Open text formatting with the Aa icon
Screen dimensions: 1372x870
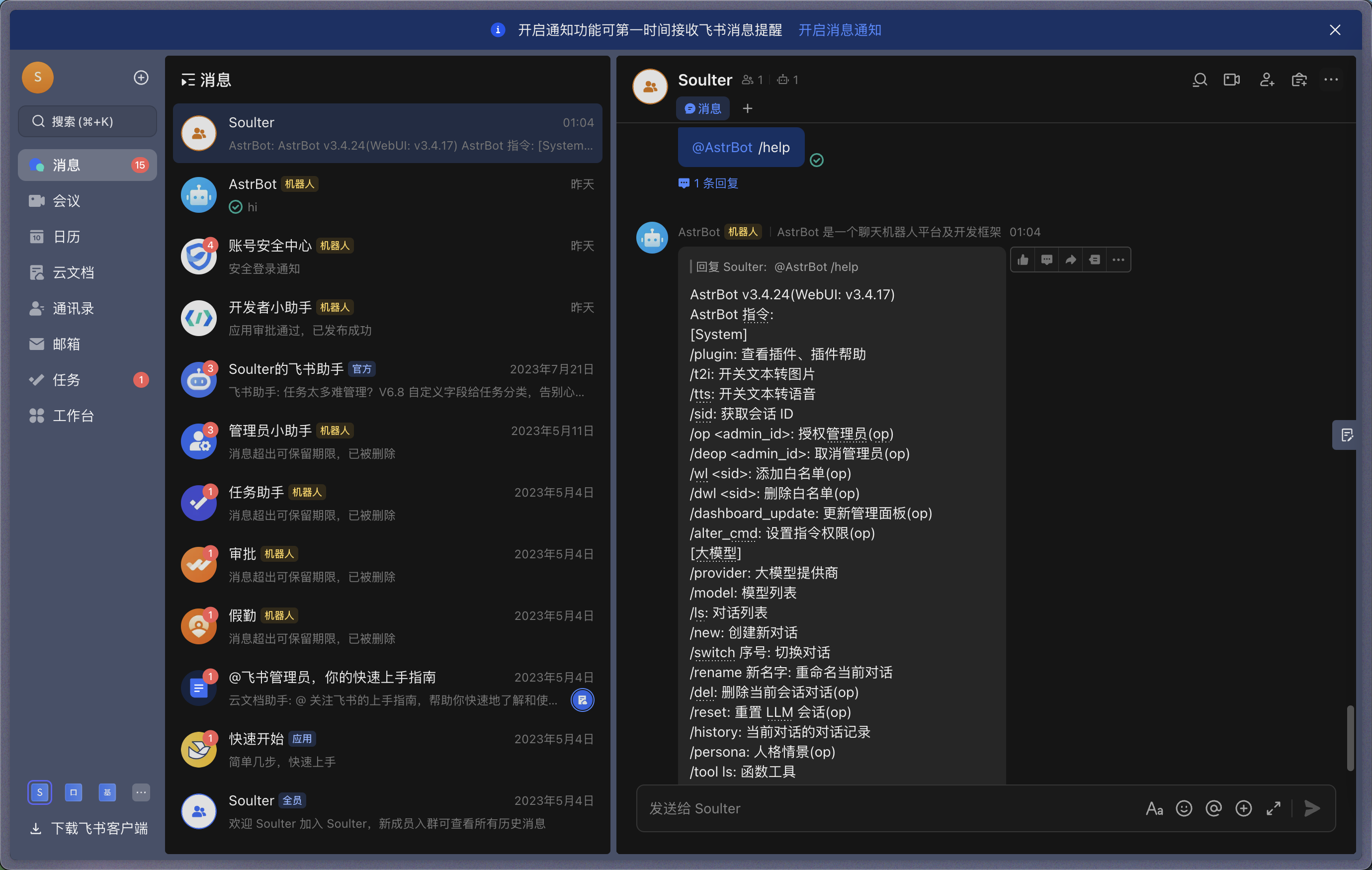pyautogui.click(x=1154, y=808)
